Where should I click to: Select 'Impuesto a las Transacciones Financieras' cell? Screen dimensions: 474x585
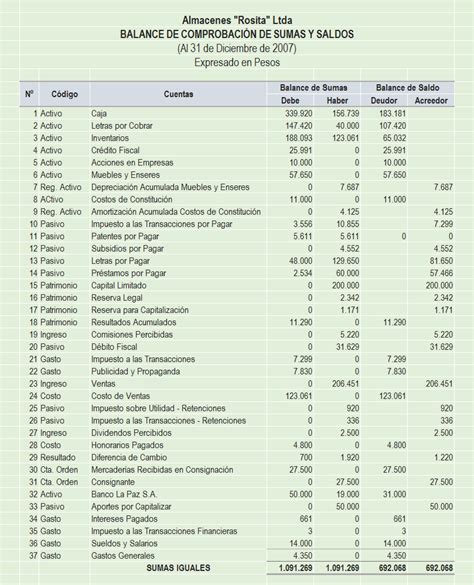[164, 532]
